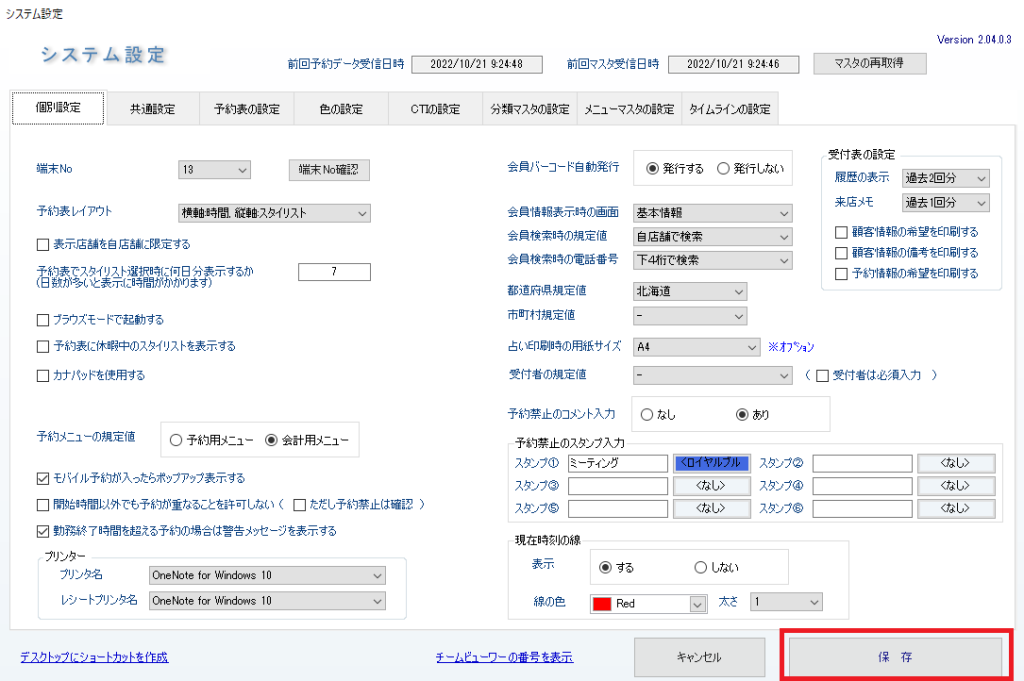Image resolution: width=1024 pixels, height=681 pixels.
Task: Check the ブラウズモードで起動する option
Action: pyautogui.click(x=43, y=320)
